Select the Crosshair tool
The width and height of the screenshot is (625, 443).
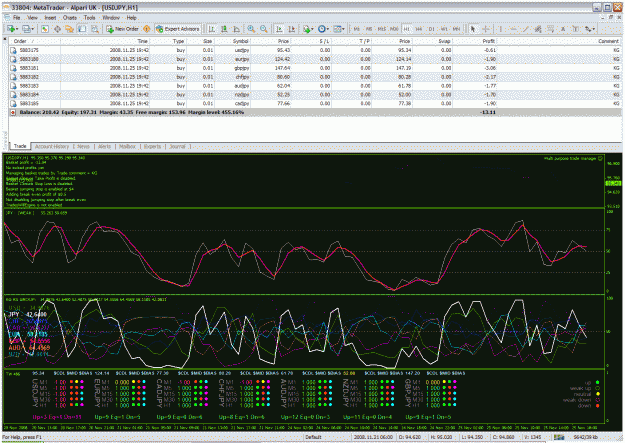coord(485,29)
